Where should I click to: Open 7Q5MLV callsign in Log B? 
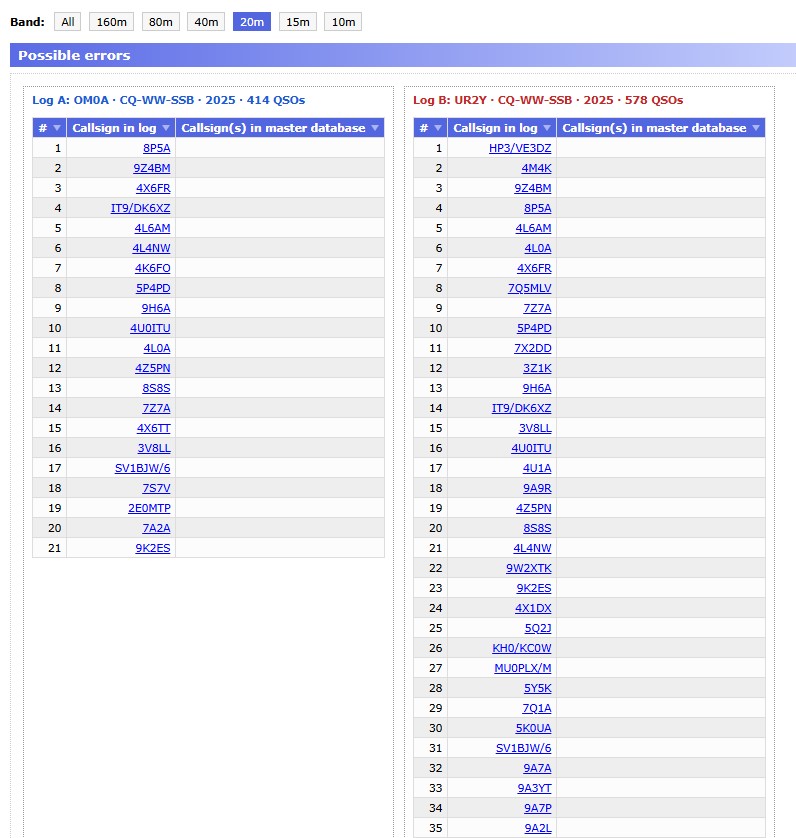pos(530,288)
